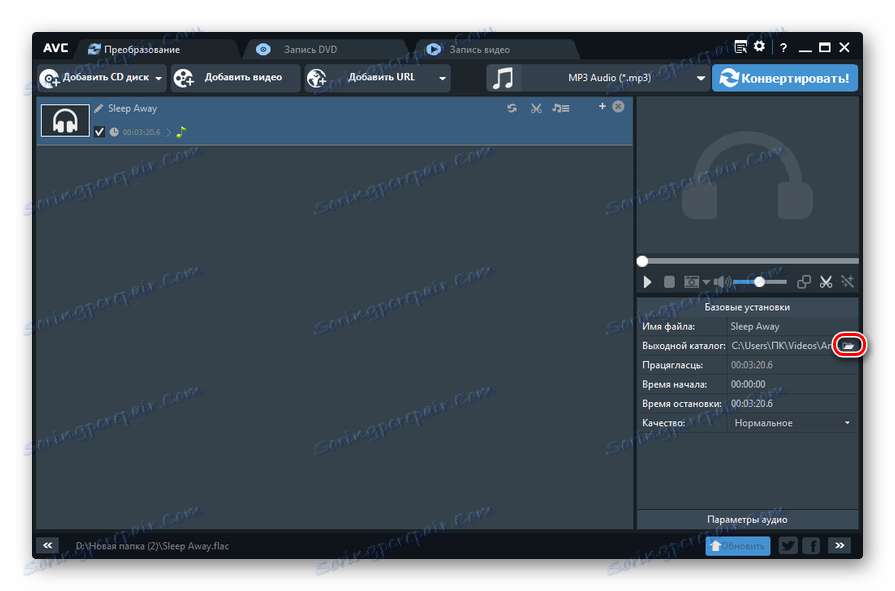
Task: Click the green music note audio track icon
Action: click(x=182, y=132)
